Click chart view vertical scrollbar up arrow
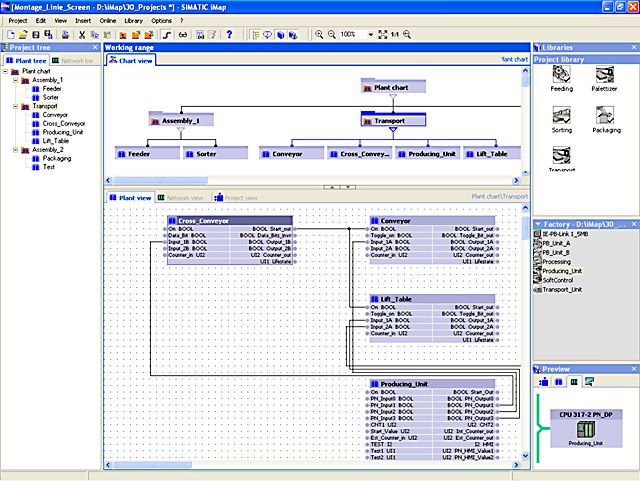This screenshot has width=640, height=481. pyautogui.click(x=525, y=71)
